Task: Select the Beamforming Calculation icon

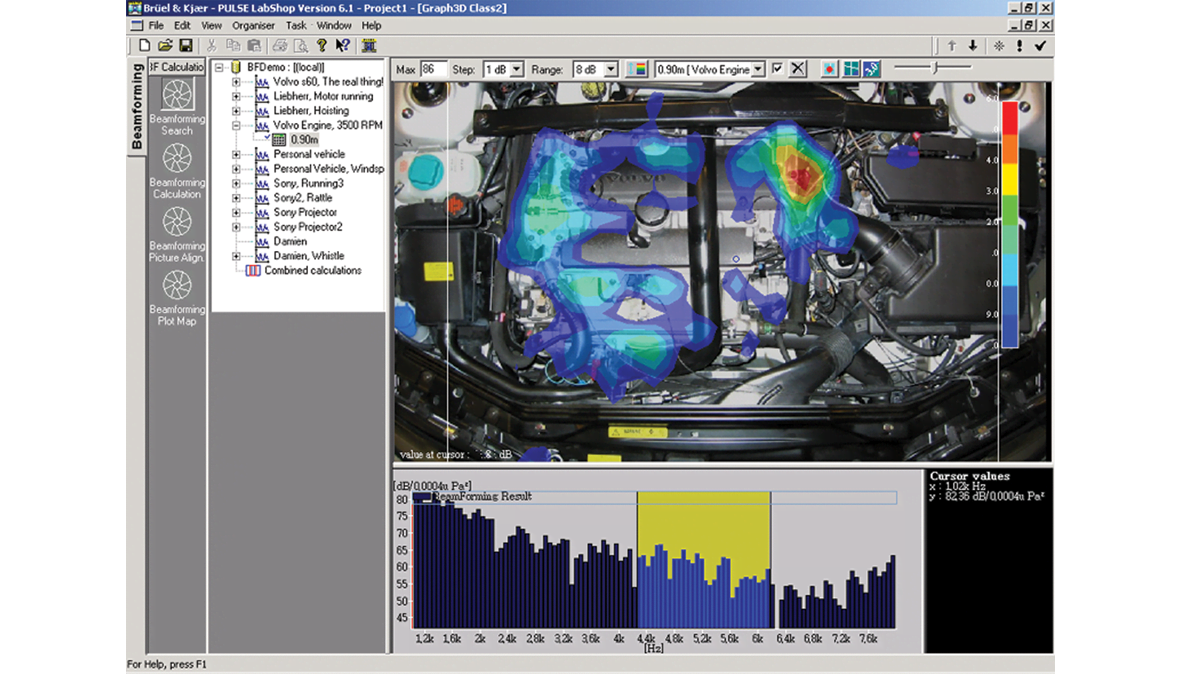Action: [x=177, y=160]
